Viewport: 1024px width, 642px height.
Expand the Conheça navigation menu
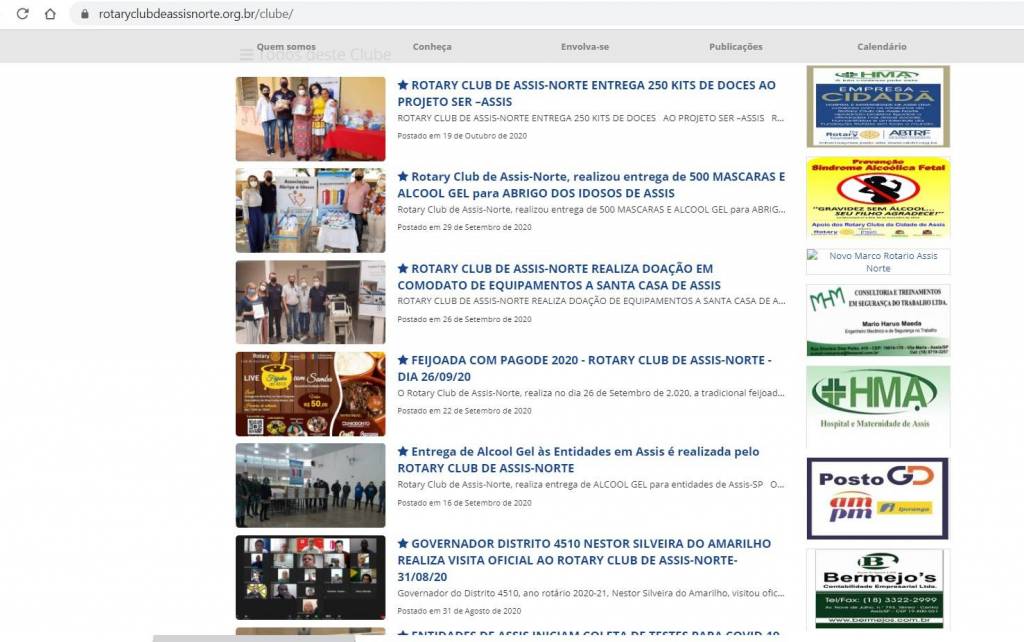point(432,47)
